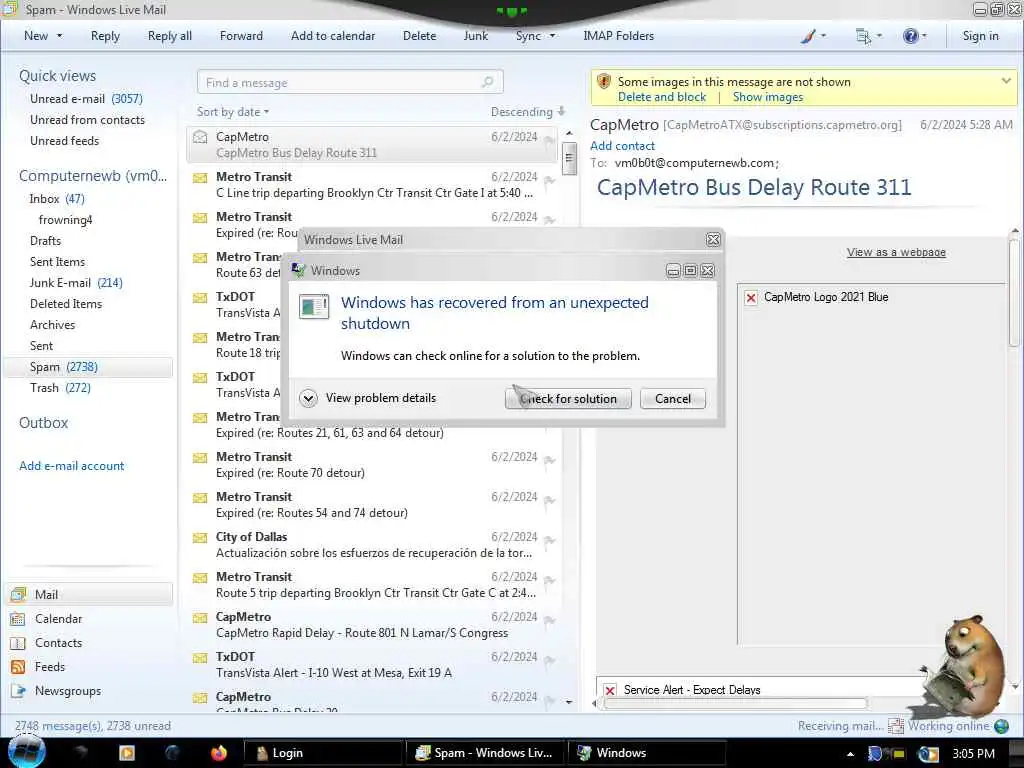Close the Windows Live Mail dialog

point(713,240)
